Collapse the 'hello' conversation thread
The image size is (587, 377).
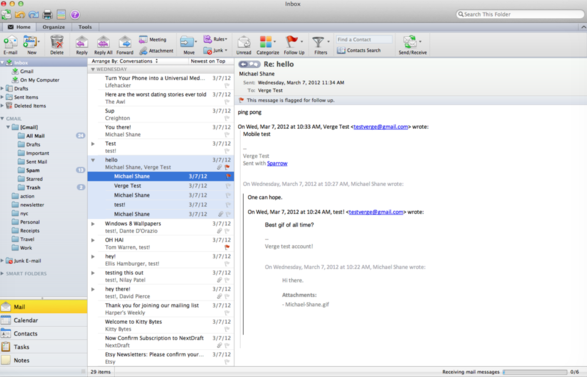tap(93, 160)
